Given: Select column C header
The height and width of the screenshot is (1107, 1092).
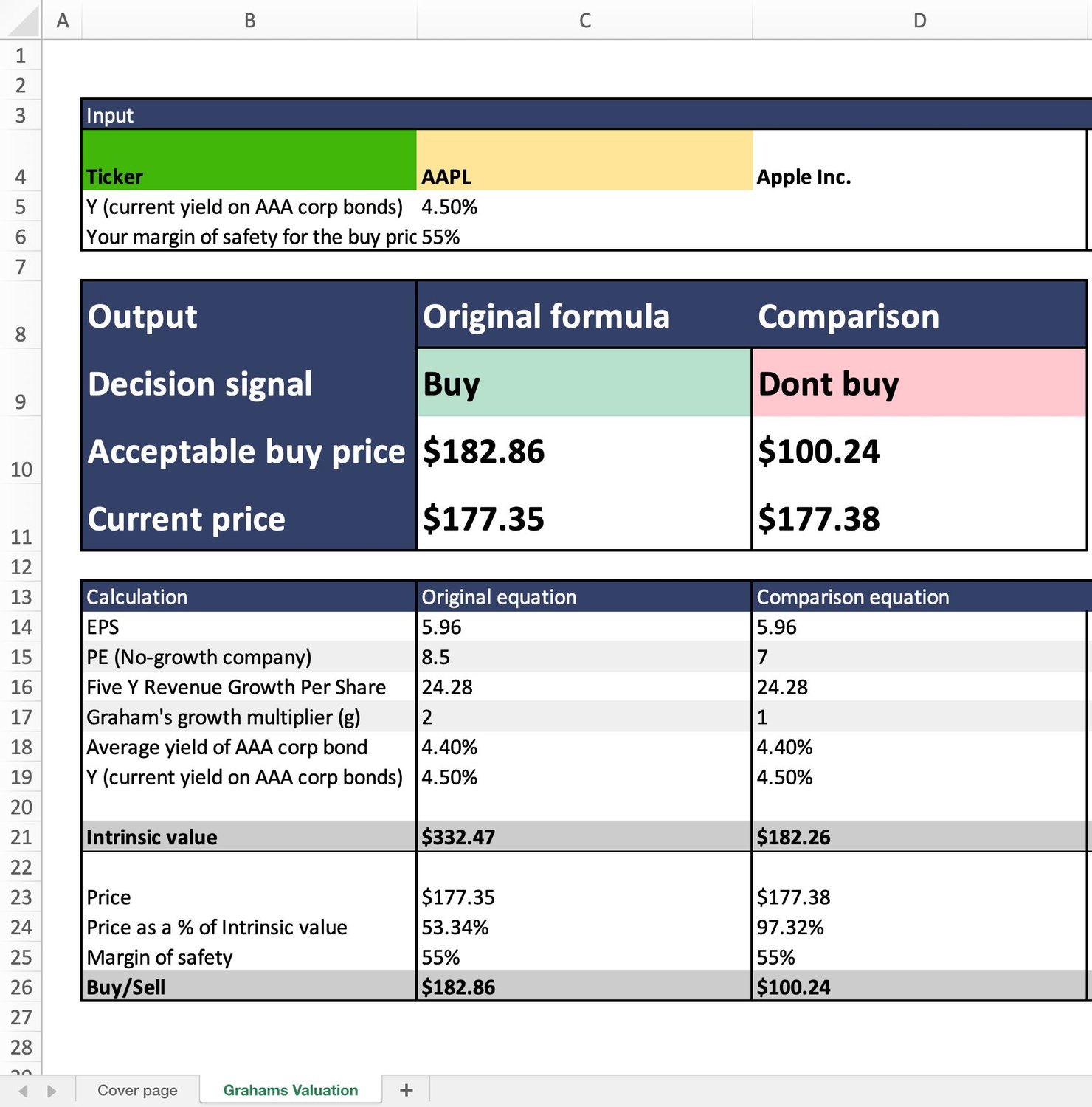Looking at the screenshot, I should (x=584, y=20).
